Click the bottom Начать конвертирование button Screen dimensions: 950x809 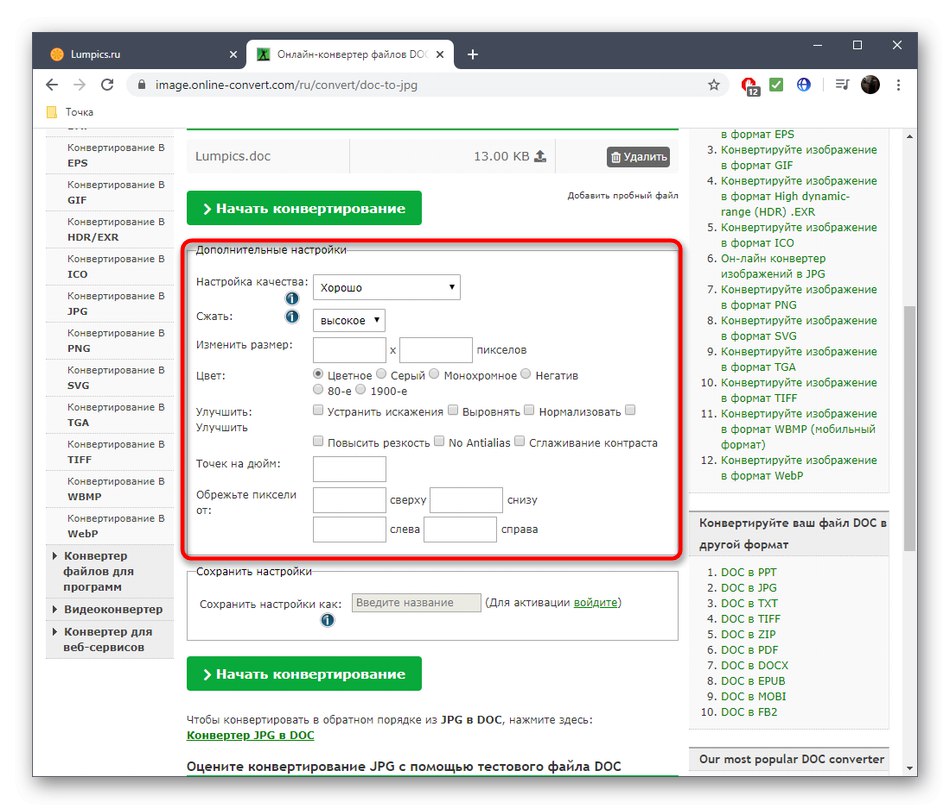[x=304, y=674]
